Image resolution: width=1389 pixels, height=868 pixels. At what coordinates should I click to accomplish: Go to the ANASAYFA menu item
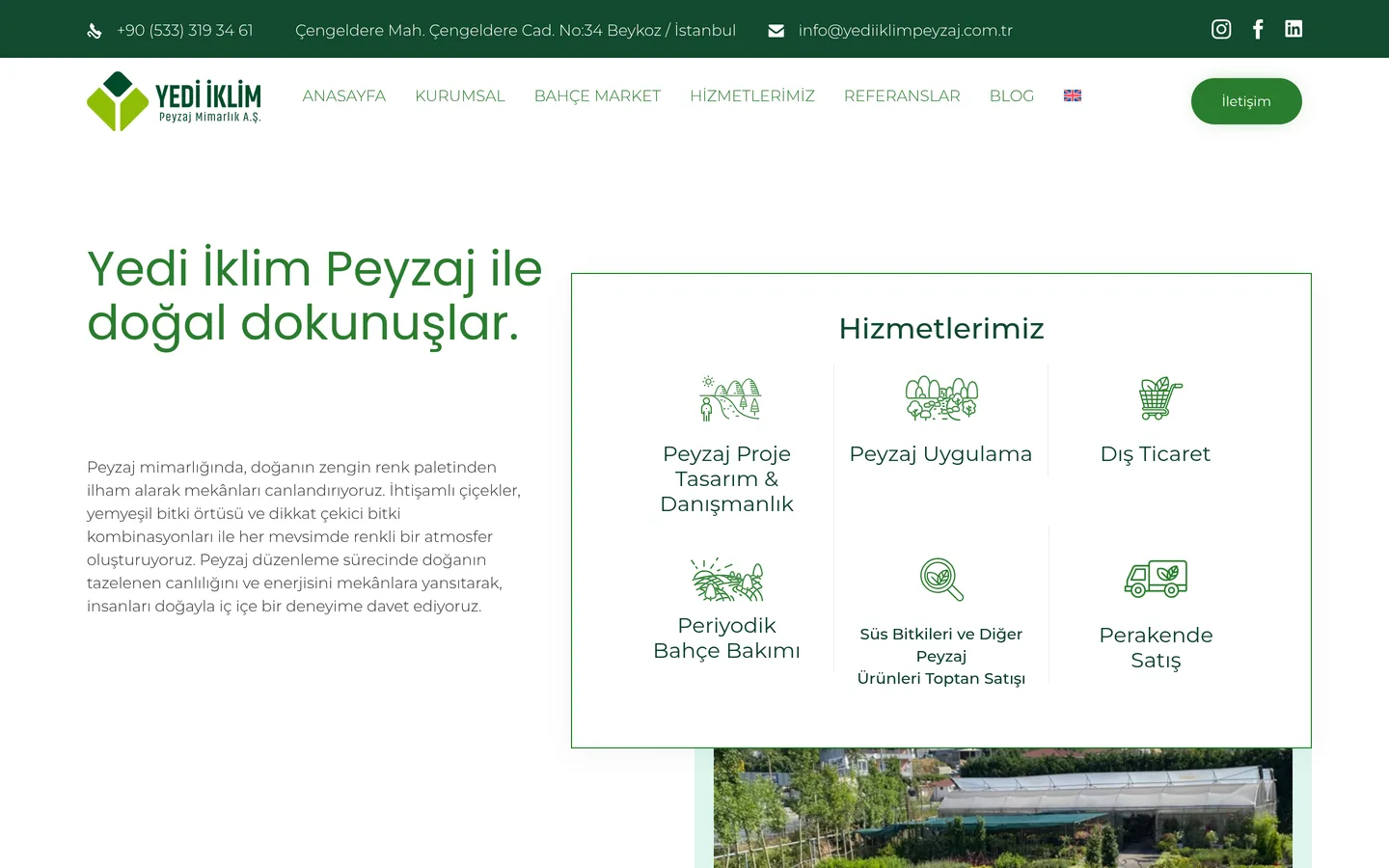click(x=344, y=95)
